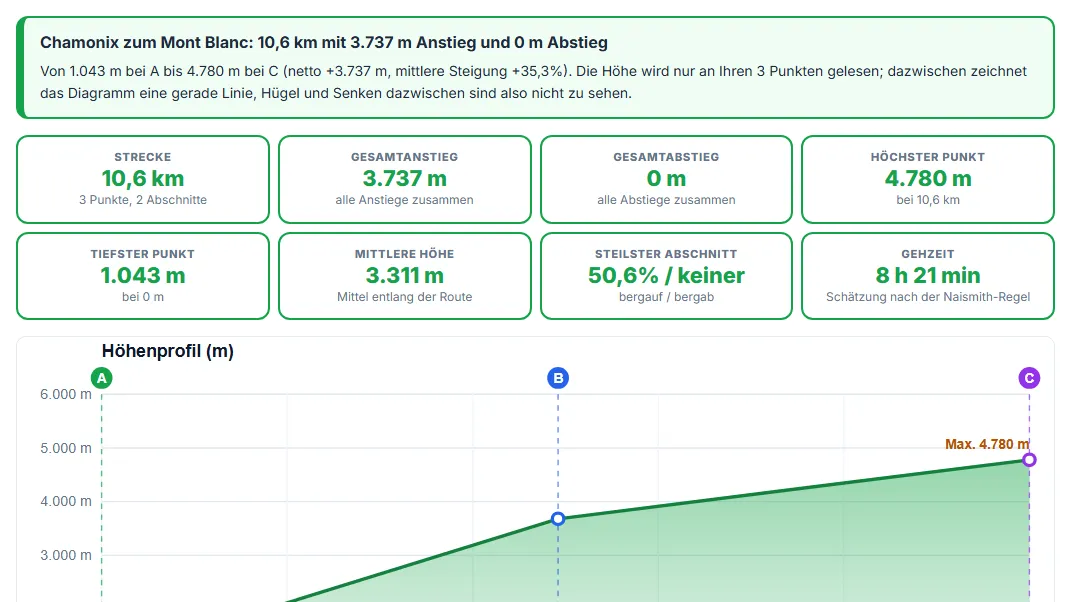Click the 'bei 0 m' caption
The width and height of the screenshot is (1071, 602).
click(143, 297)
